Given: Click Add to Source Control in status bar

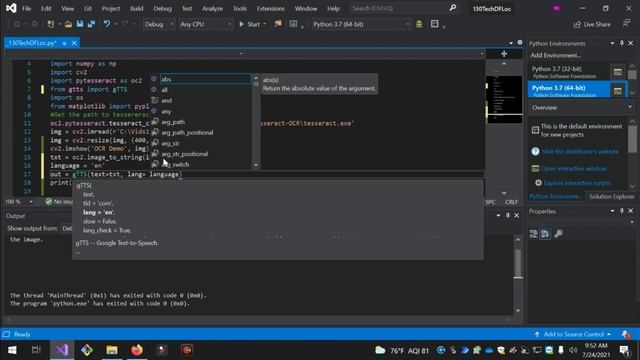Looking at the screenshot, I should pyautogui.click(x=573, y=334).
